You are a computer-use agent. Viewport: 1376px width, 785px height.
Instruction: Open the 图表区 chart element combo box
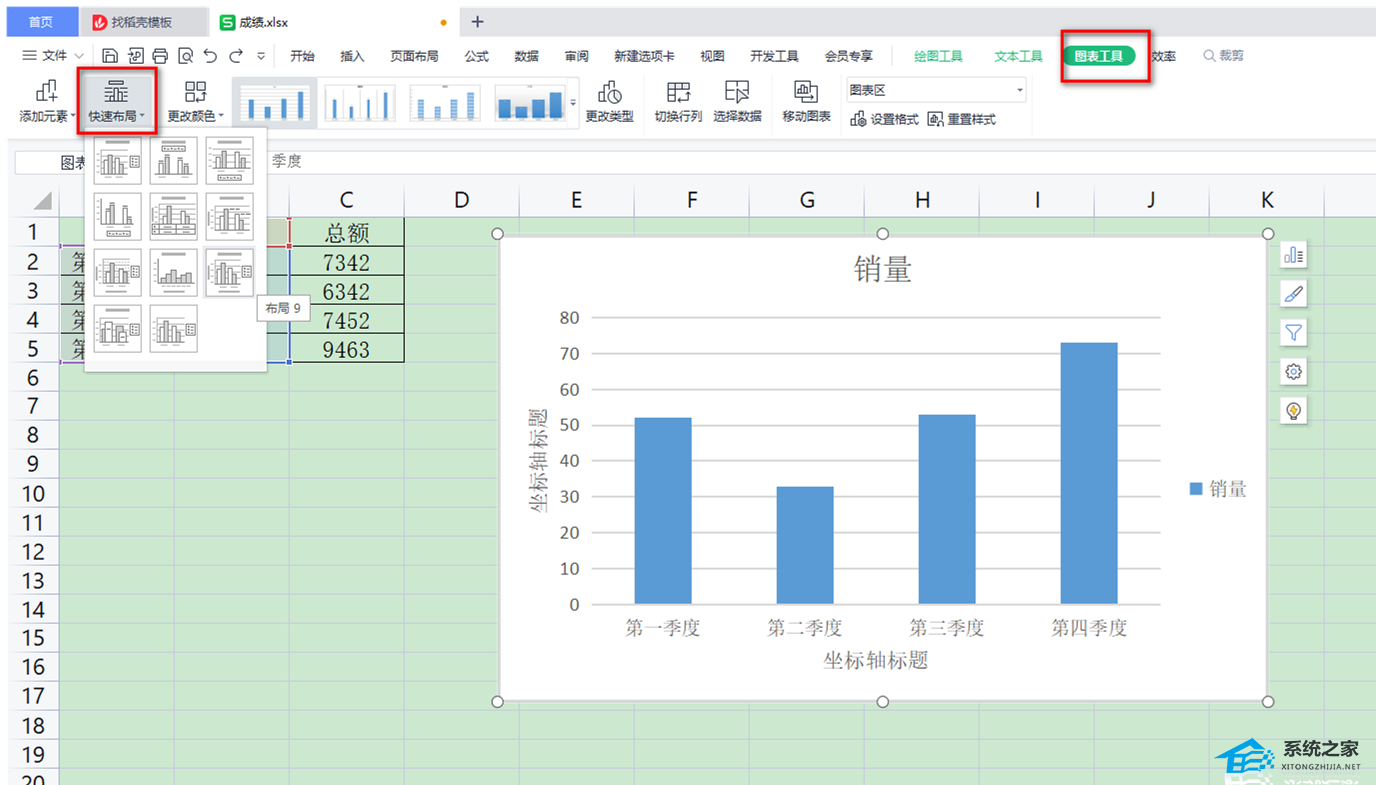click(x=936, y=90)
